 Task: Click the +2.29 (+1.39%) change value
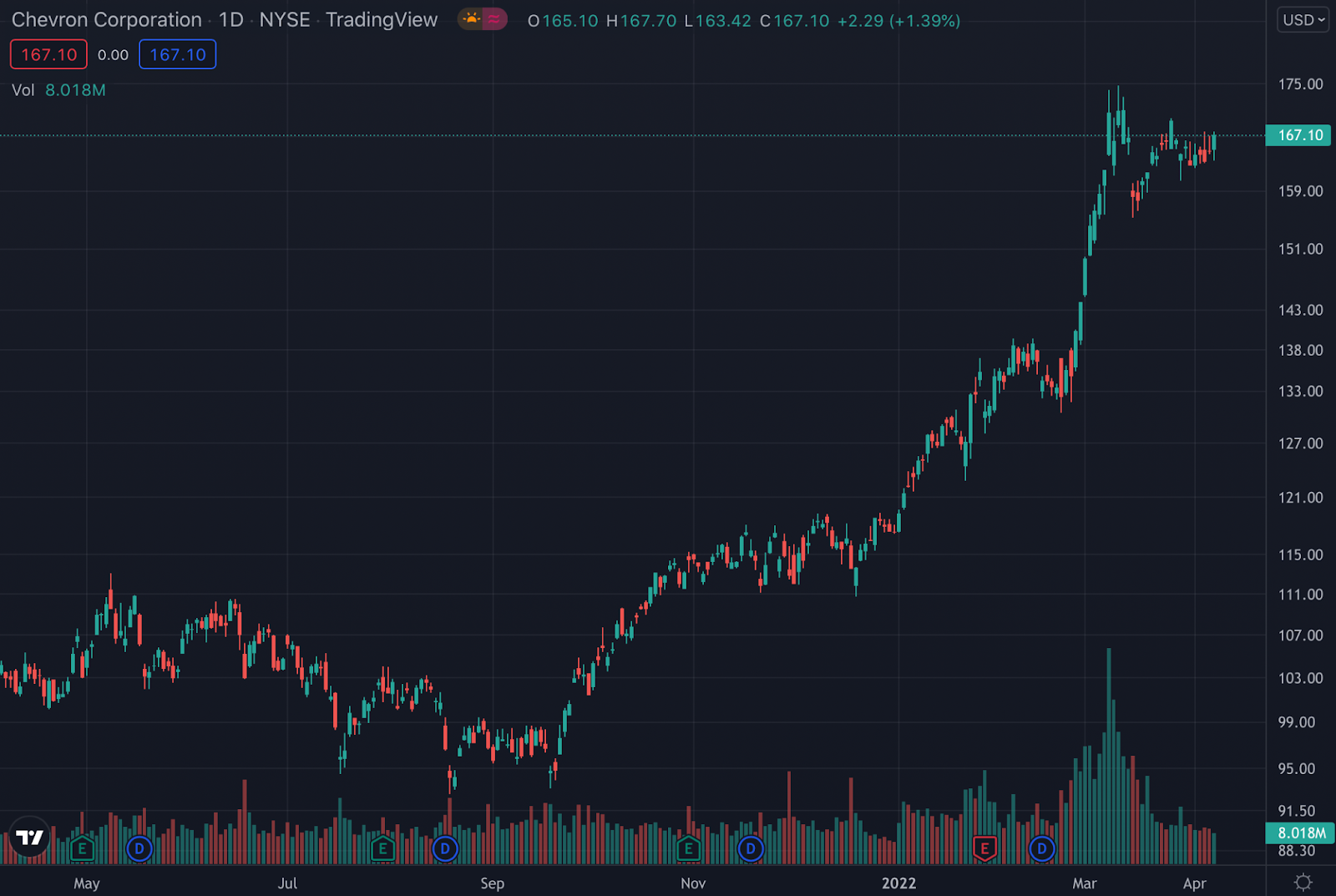point(898,21)
